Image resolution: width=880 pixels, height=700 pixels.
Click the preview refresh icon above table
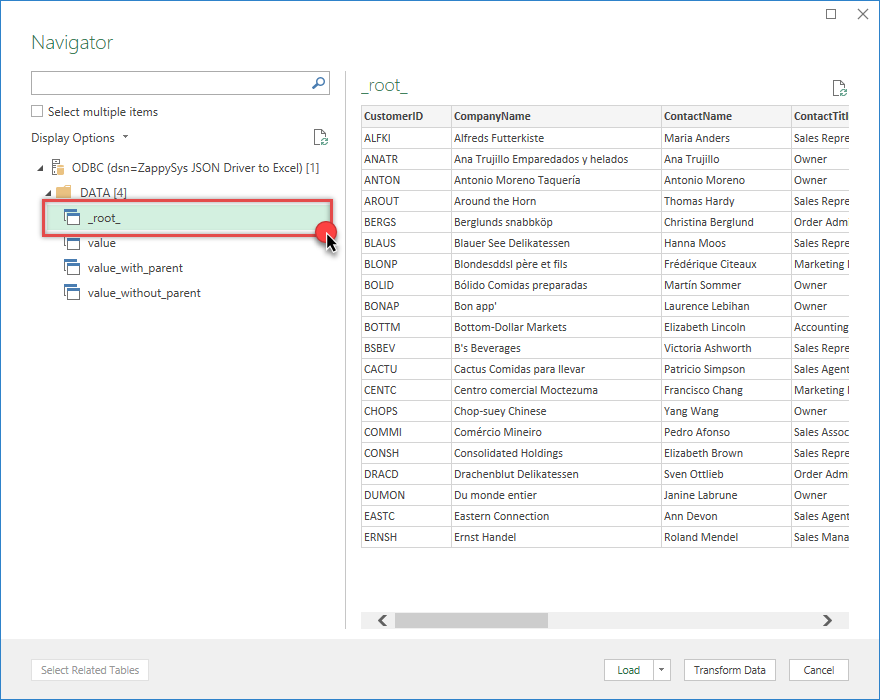[840, 88]
